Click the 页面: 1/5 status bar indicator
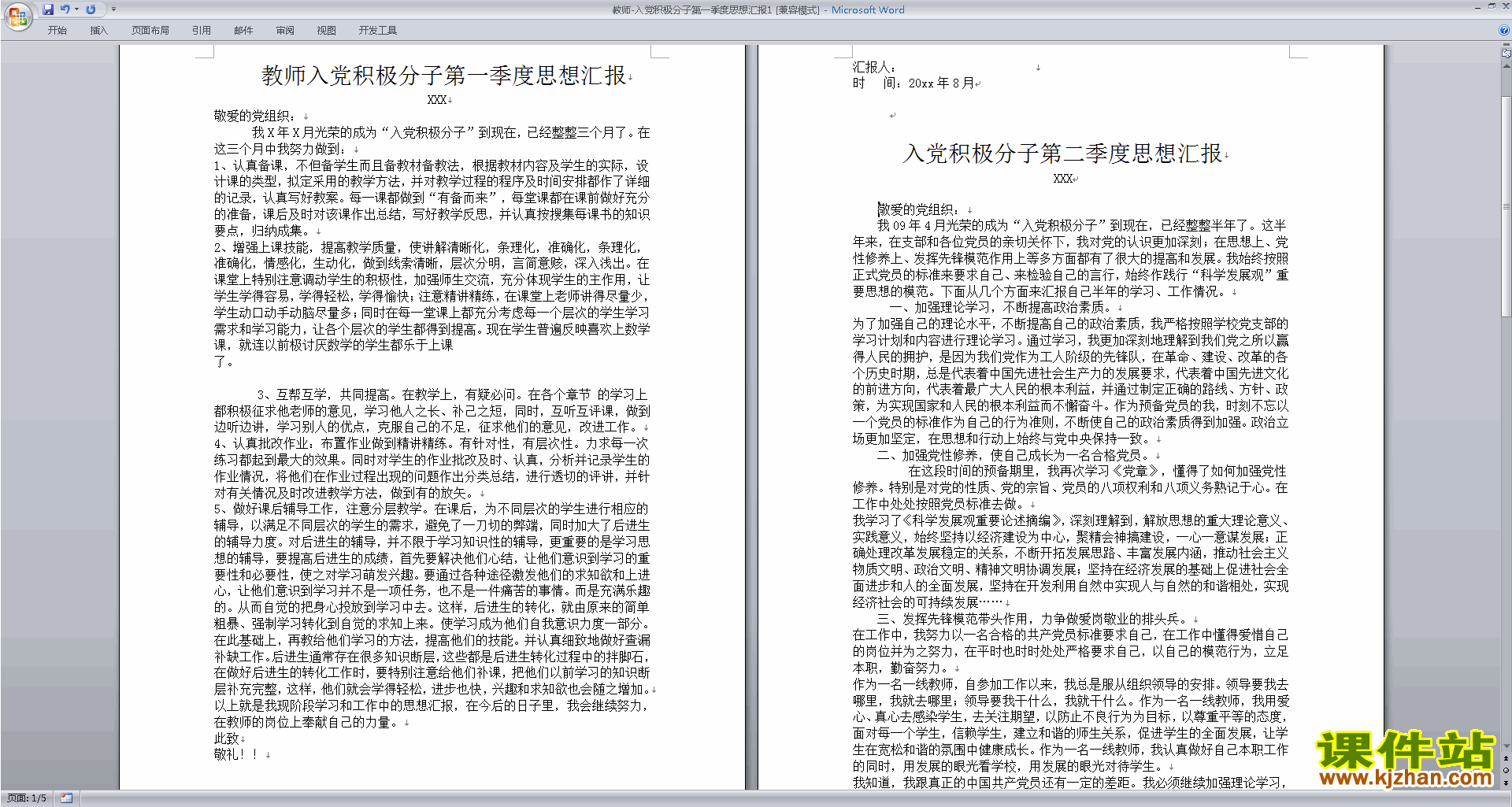Image resolution: width=1512 pixels, height=807 pixels. click(27, 798)
